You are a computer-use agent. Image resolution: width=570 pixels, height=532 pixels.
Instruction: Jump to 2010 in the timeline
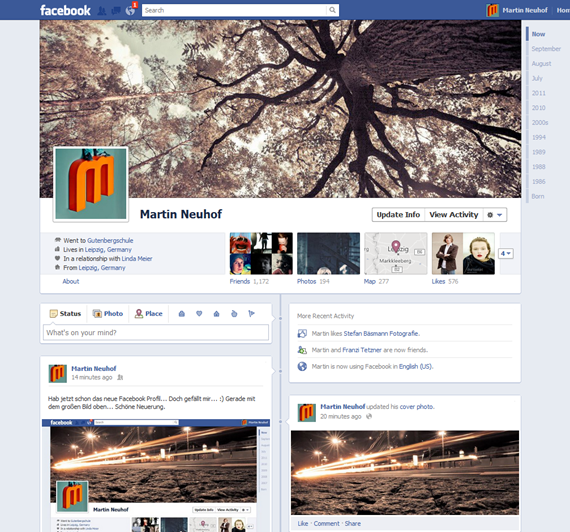[538, 108]
